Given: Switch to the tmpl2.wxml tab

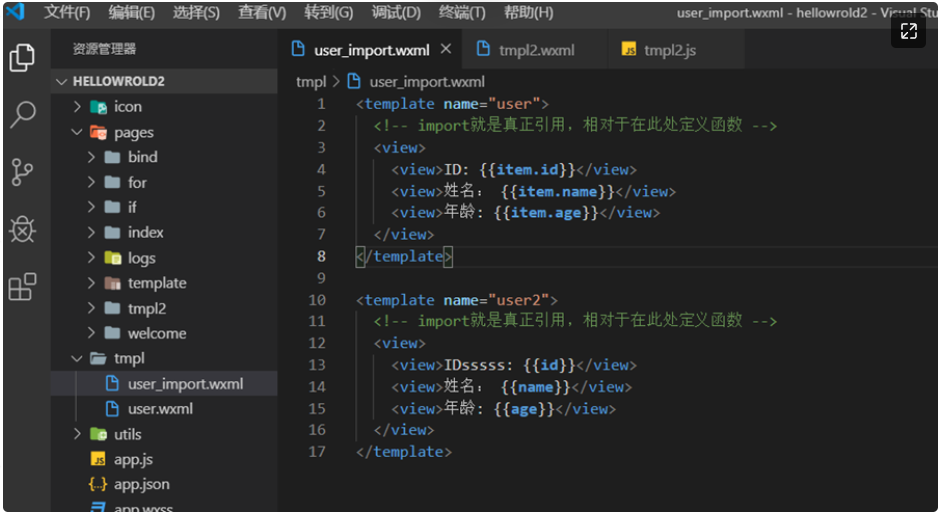Looking at the screenshot, I should pyautogui.click(x=536, y=50).
